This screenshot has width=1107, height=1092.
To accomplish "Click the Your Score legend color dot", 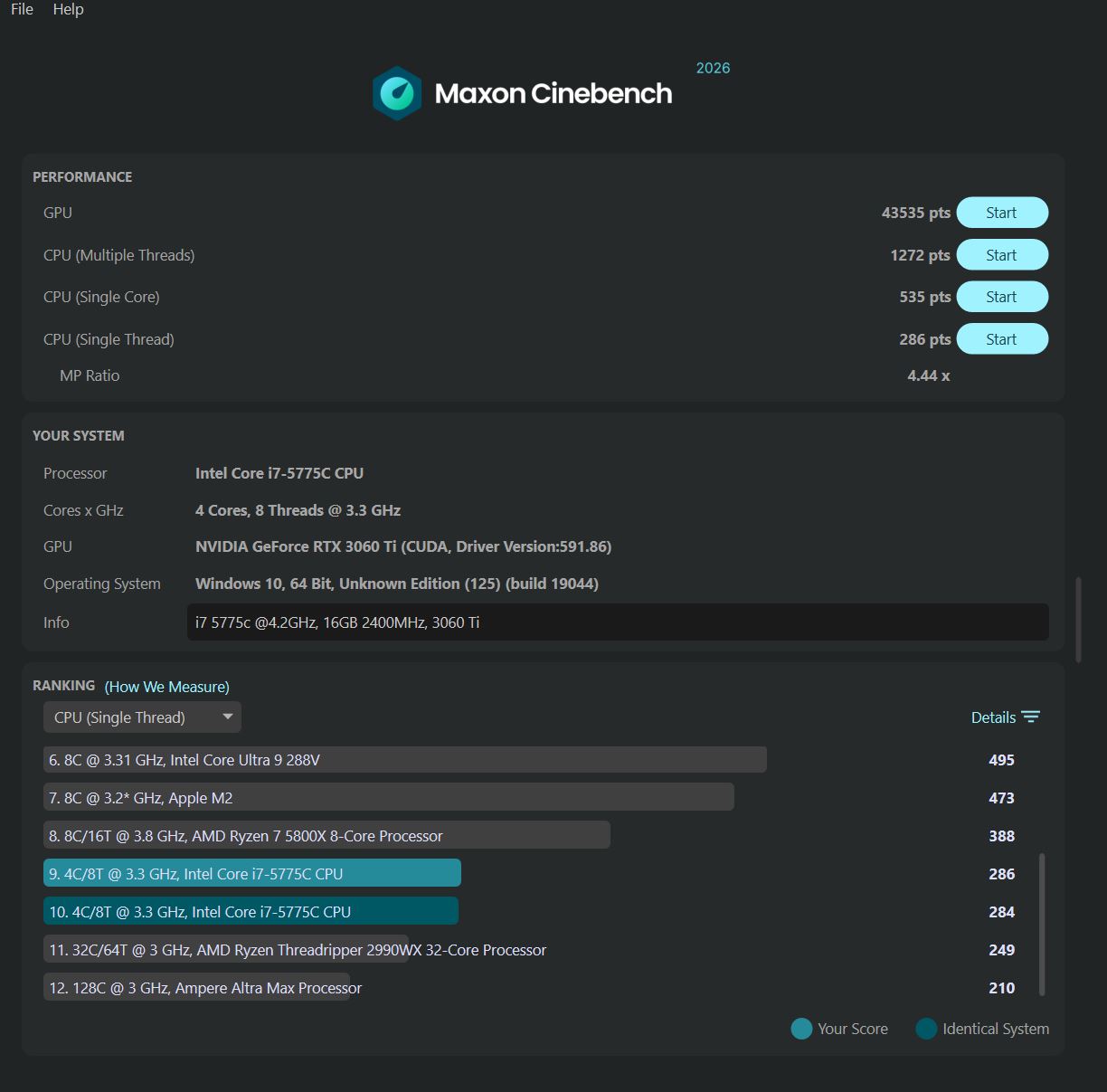I will click(801, 1029).
